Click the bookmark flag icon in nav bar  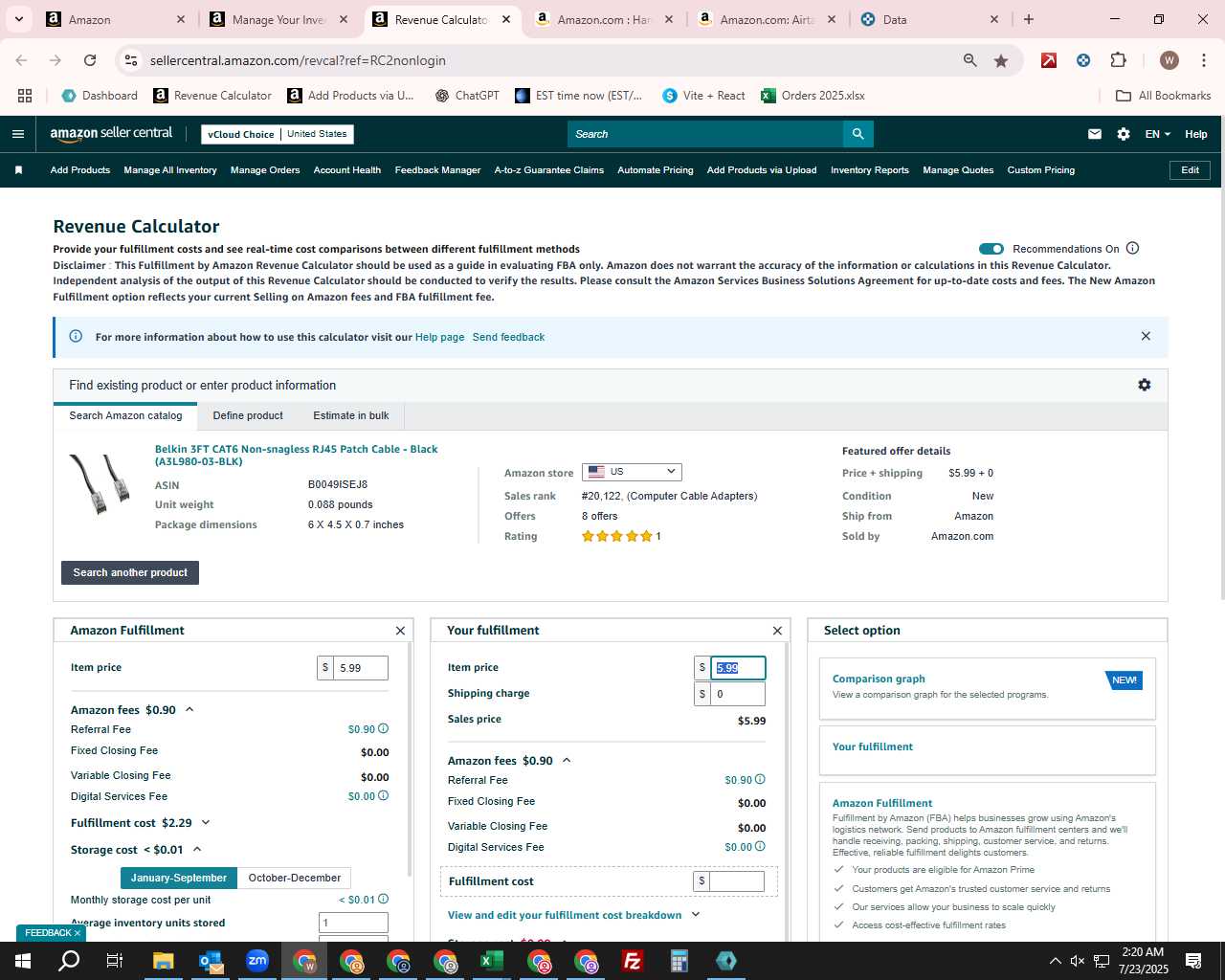pyautogui.click(x=18, y=170)
